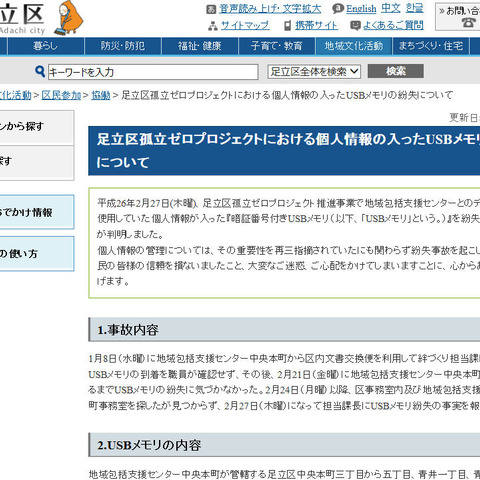Click the paragraph starting 地域包括支援センター中央本町が管轄
Screen dimensions: 480x480
(x=284, y=474)
